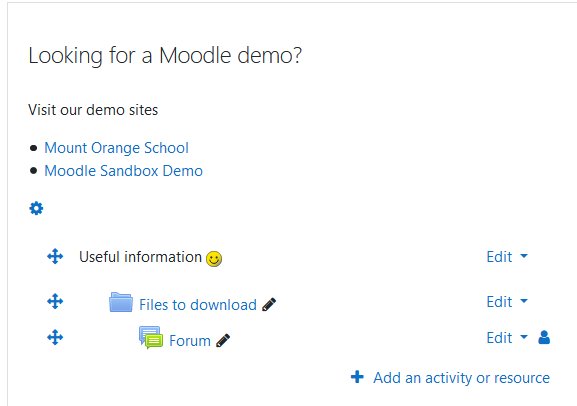The width and height of the screenshot is (577, 406).
Task: Click pencil icon to rename Files to download
Action: (269, 304)
